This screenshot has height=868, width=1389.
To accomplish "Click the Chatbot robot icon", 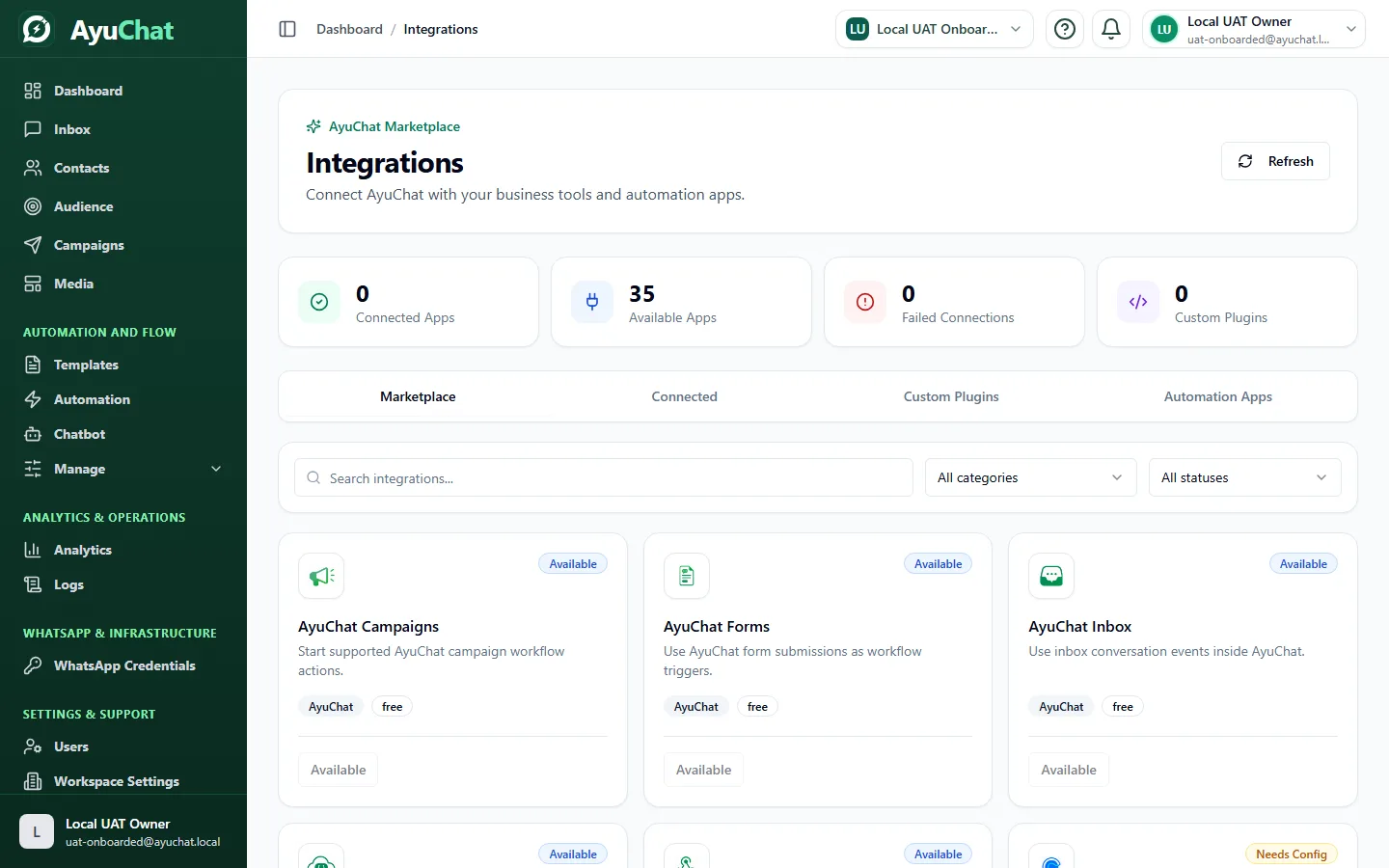I will point(33,434).
